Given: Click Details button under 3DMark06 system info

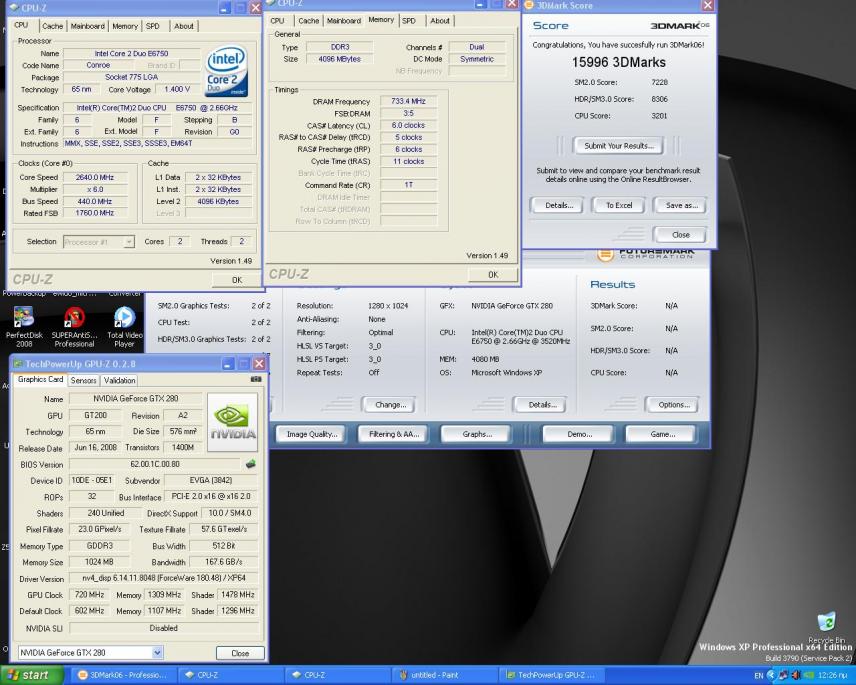Looking at the screenshot, I should tap(542, 405).
